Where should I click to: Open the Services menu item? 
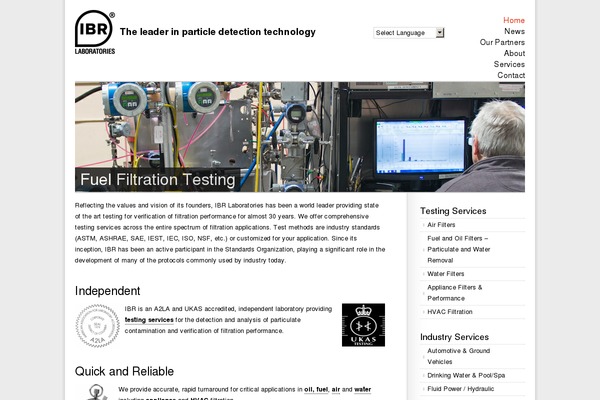pos(509,64)
